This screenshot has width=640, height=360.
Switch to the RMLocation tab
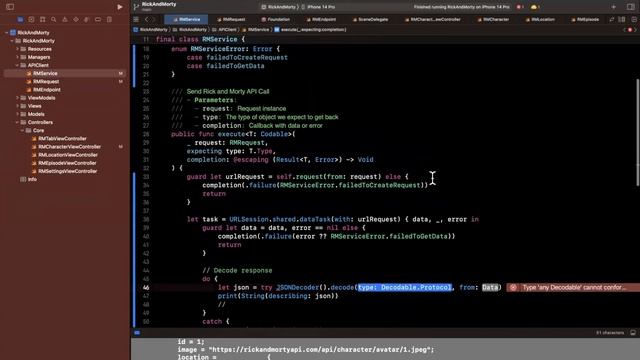pos(540,19)
